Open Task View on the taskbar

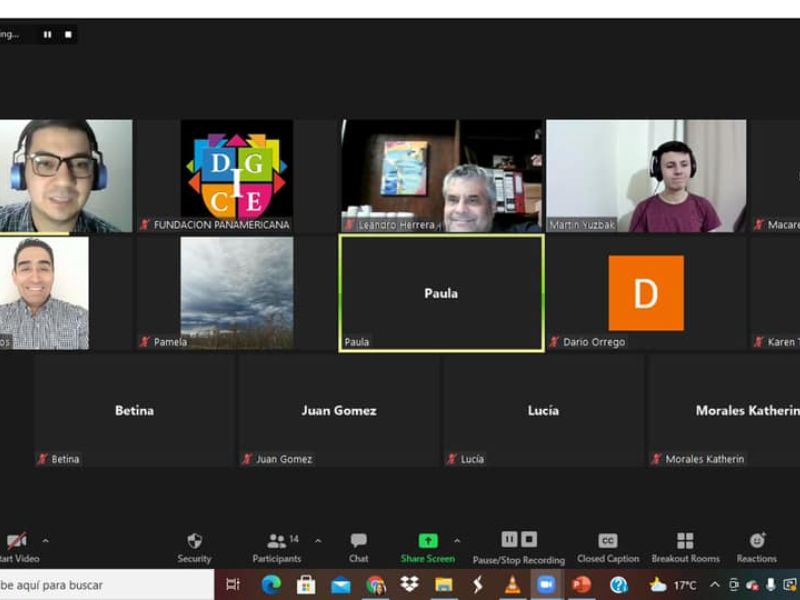tap(233, 585)
